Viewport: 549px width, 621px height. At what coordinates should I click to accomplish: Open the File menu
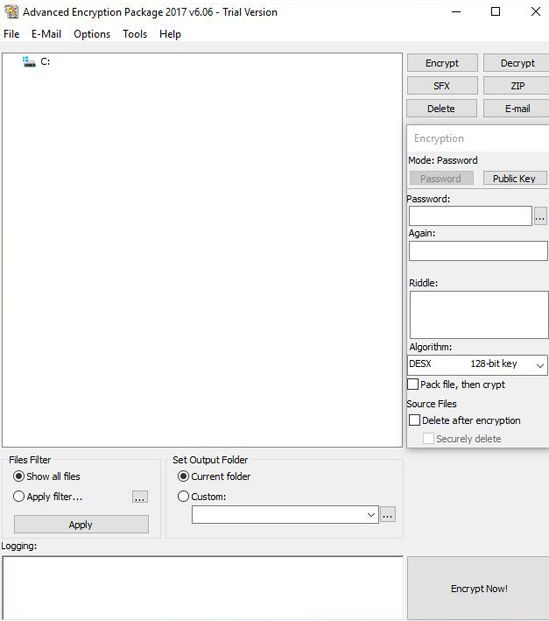coord(11,34)
